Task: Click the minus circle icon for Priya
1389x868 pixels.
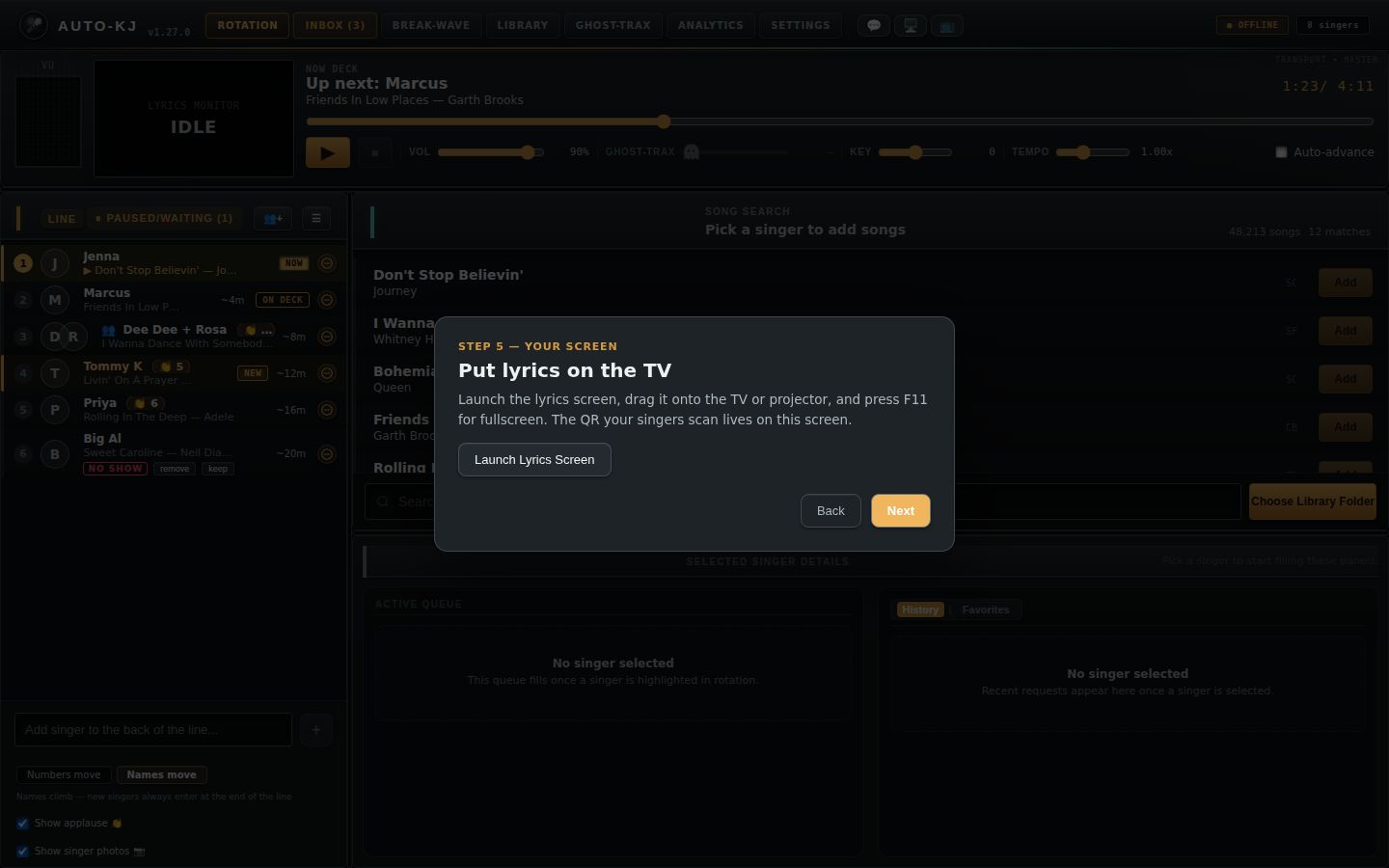Action: tap(327, 410)
